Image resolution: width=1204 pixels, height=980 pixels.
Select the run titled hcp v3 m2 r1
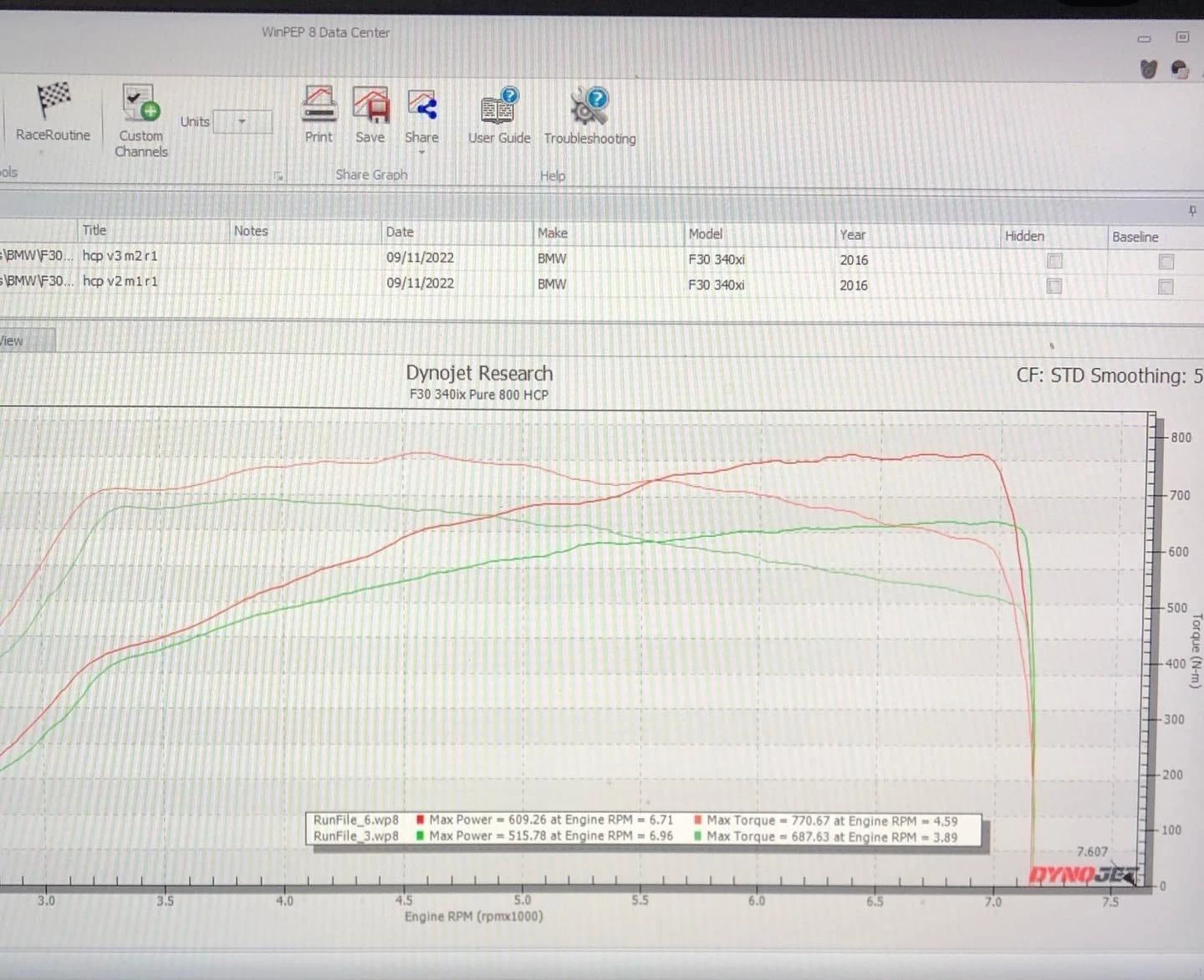(120, 256)
